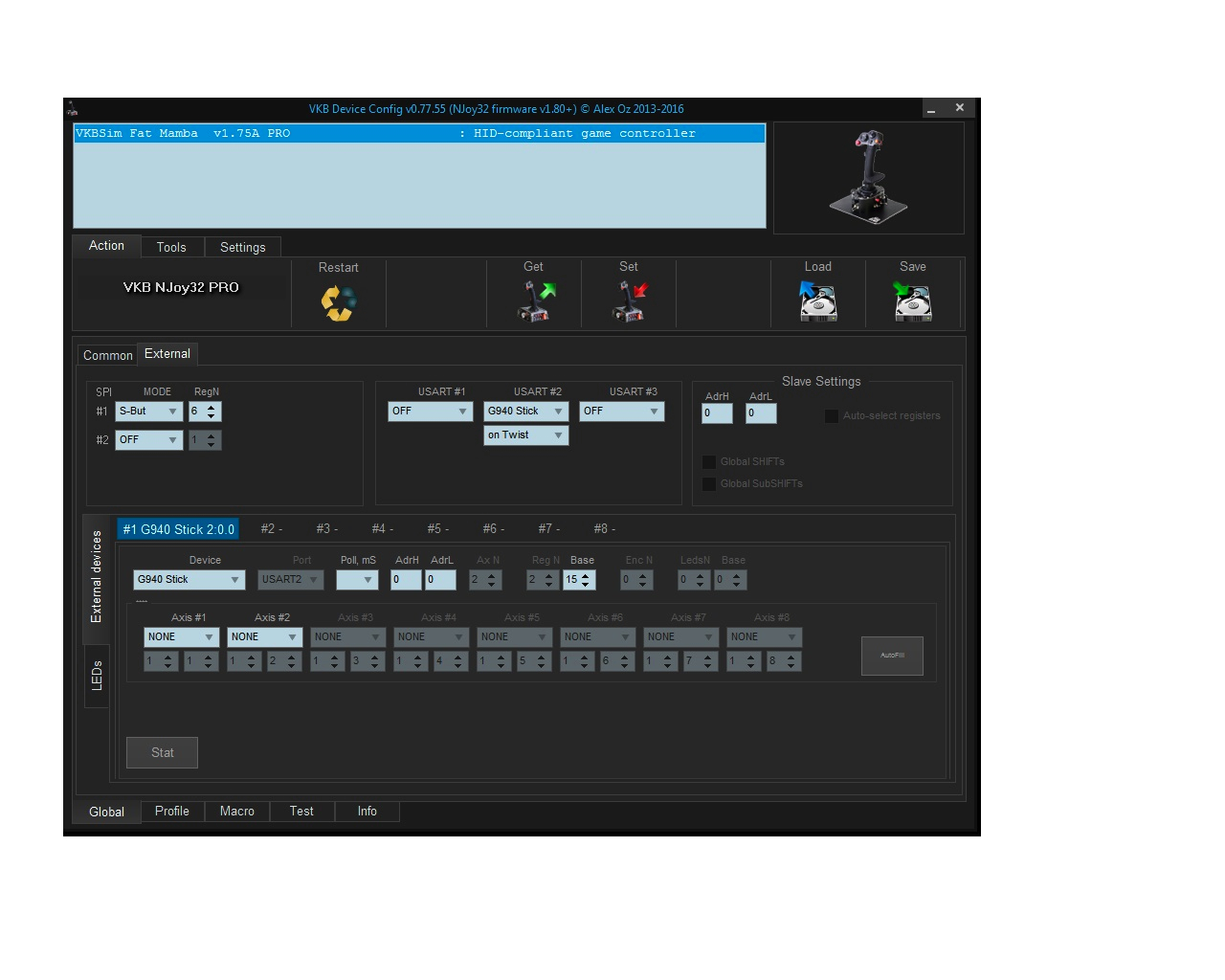Screen dimensions: 1225x980
Task: Open Axis #1 dropdown set to NONE
Action: coord(182,637)
